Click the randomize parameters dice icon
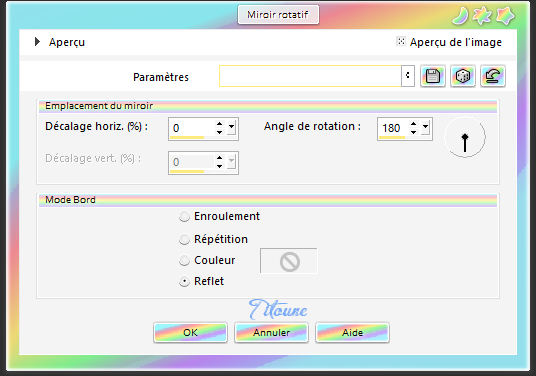This screenshot has height=376, width=536. click(463, 76)
